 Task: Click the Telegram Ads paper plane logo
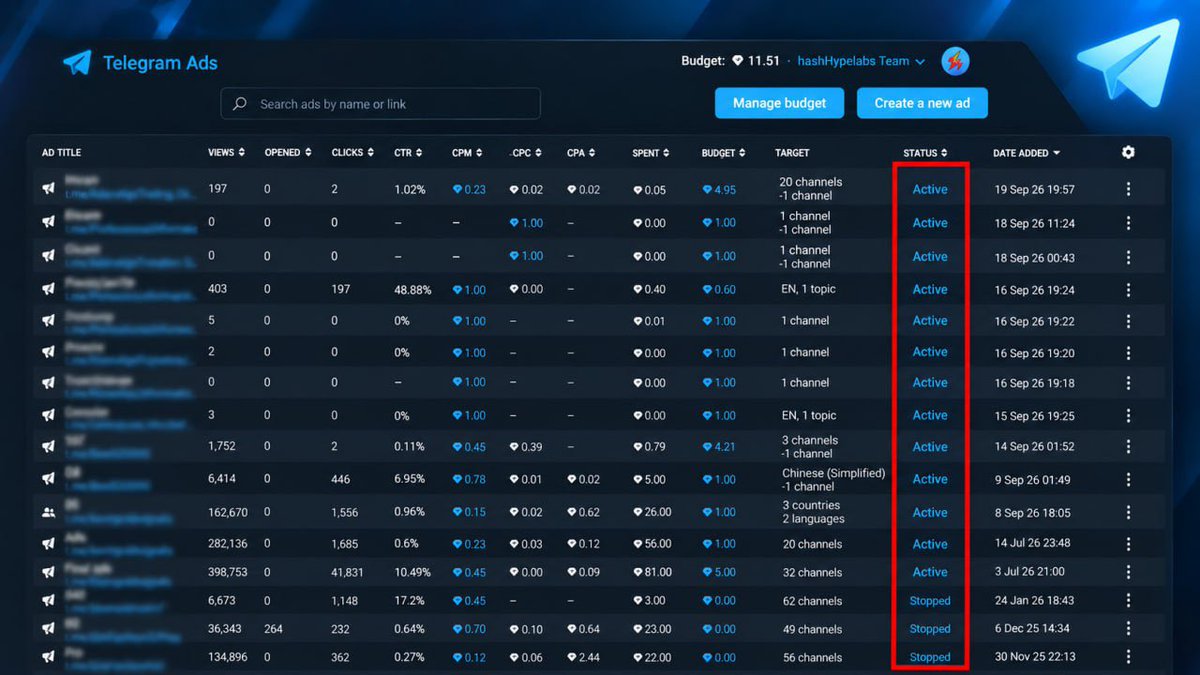click(x=77, y=63)
